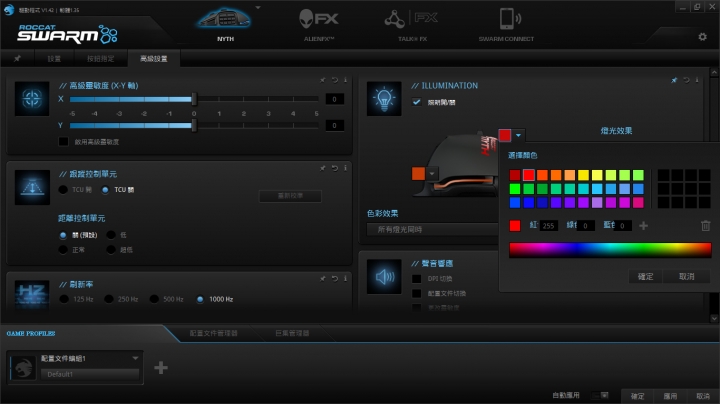Viewport: 720px width, 404px height.
Task: Click the Default1 profile slot
Action: point(90,374)
